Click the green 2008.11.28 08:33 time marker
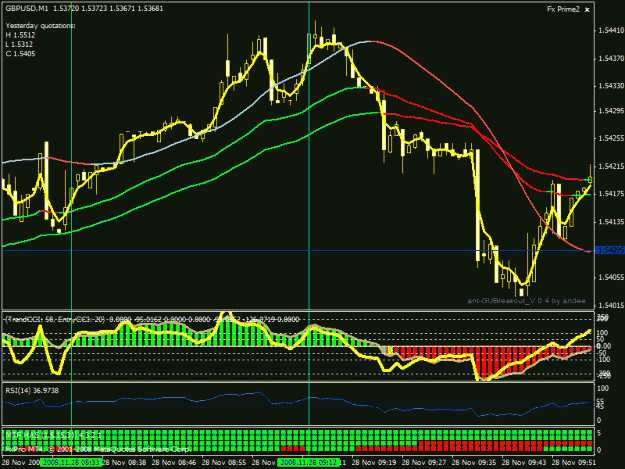This screenshot has height=469, width=625. click(x=71, y=463)
